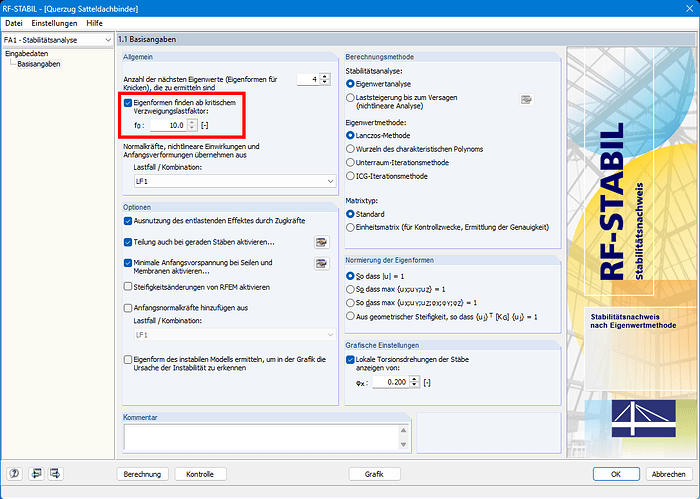The image size is (700, 499).
Task: Choose Wurzeln des charakteristischen Polynoms method
Action: coord(350,149)
